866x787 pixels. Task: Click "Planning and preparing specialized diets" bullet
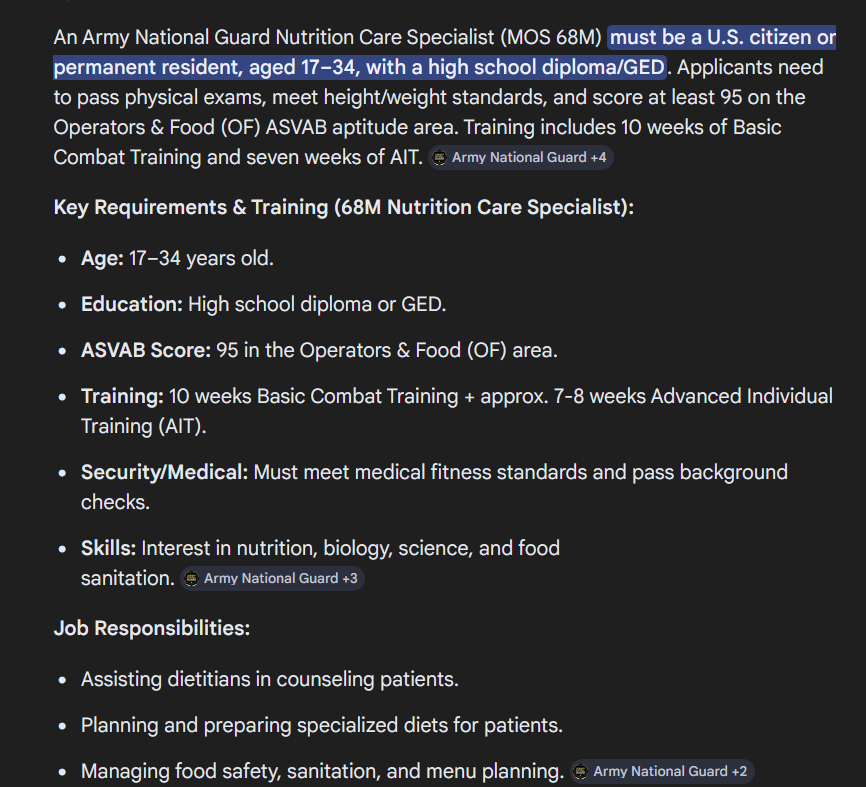(321, 725)
